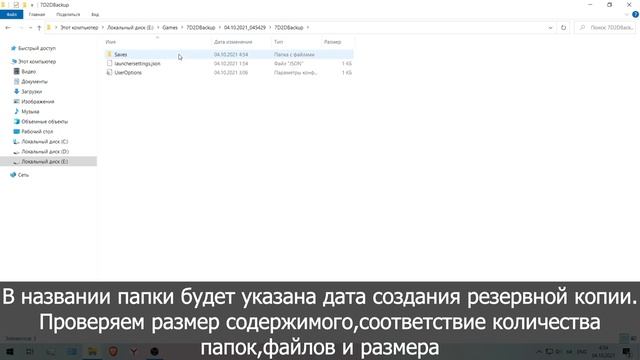640x360 pixels.
Task: Select Этот компьютер in navigation pane
Action: (x=37, y=62)
